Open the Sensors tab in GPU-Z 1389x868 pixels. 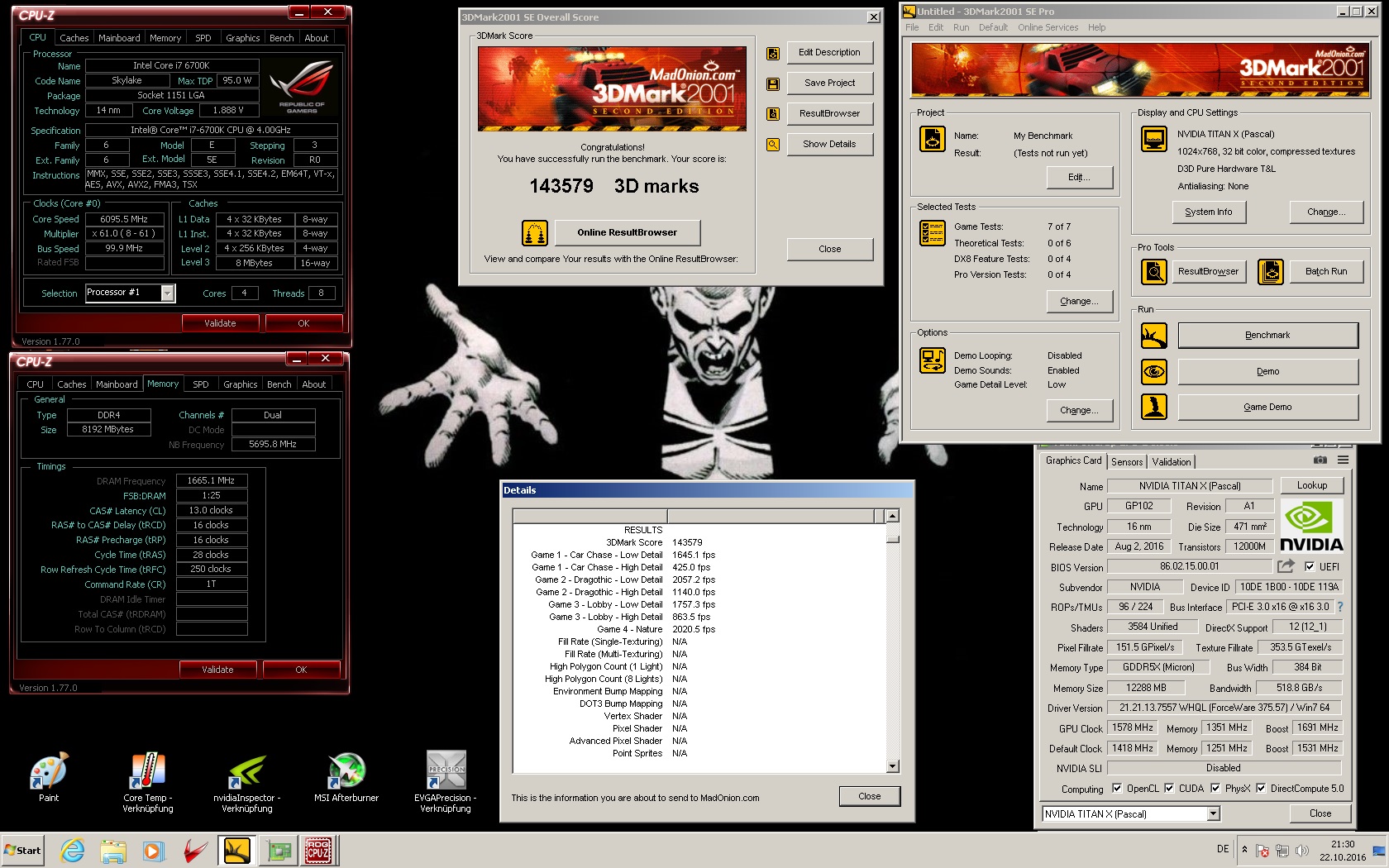click(1127, 462)
